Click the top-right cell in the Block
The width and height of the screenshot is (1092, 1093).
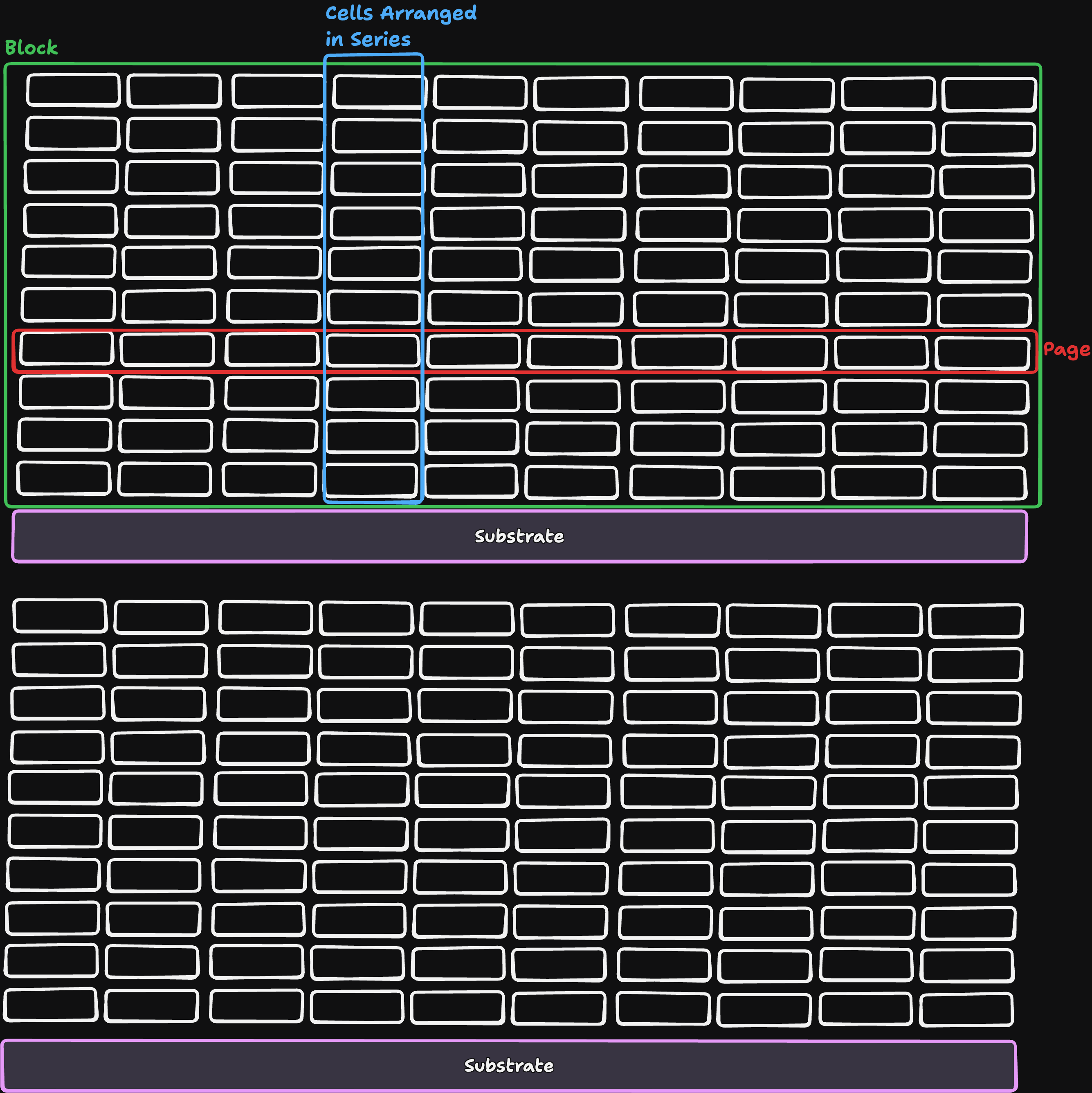(989, 94)
